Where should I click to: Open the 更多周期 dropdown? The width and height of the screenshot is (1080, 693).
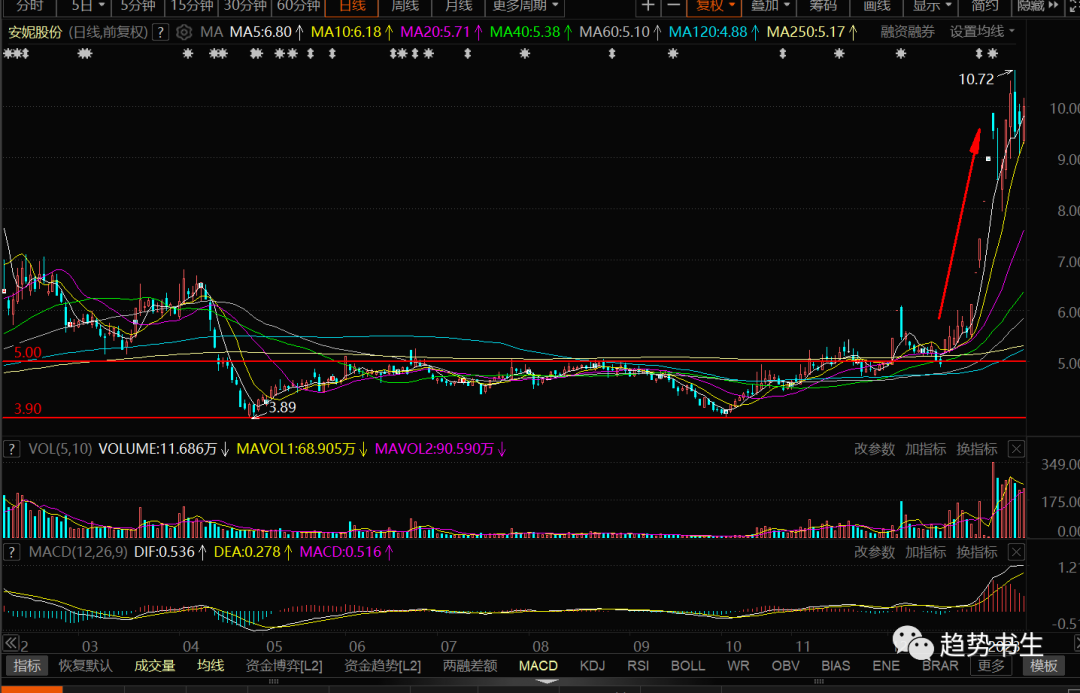(525, 6)
